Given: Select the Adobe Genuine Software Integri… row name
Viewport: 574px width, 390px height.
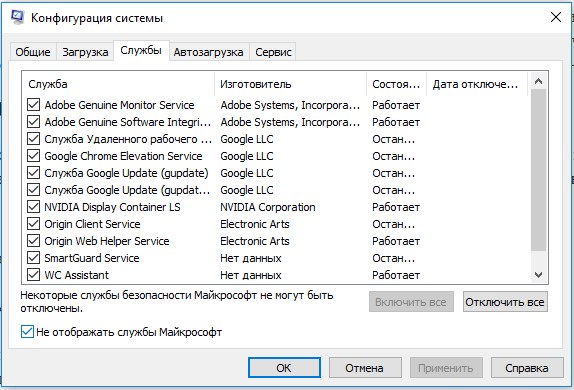Looking at the screenshot, I should tap(128, 122).
